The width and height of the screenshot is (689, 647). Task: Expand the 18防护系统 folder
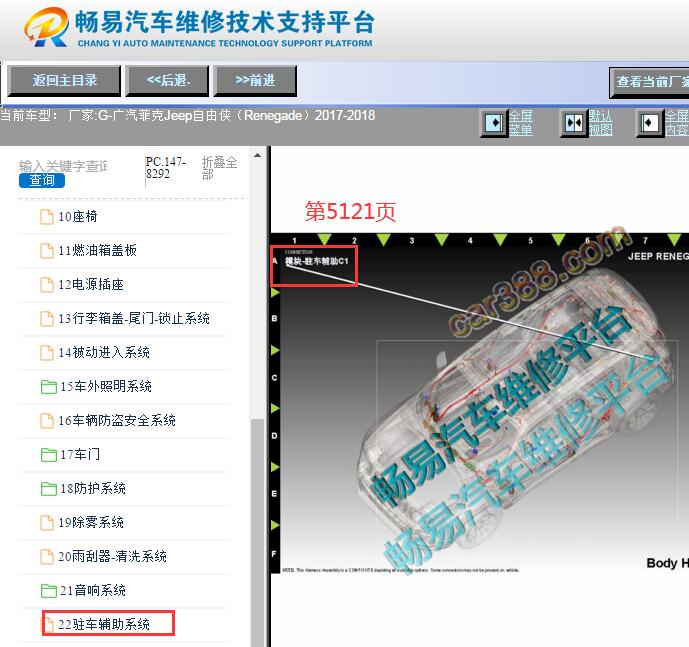click(93, 488)
